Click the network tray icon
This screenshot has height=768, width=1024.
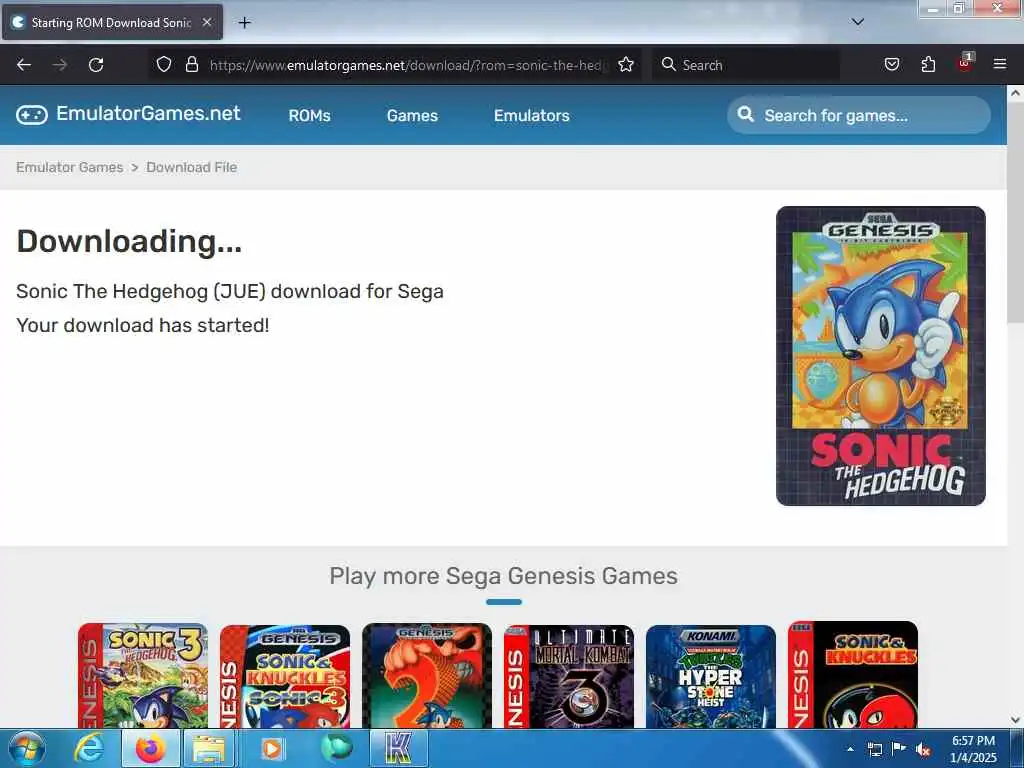(874, 749)
